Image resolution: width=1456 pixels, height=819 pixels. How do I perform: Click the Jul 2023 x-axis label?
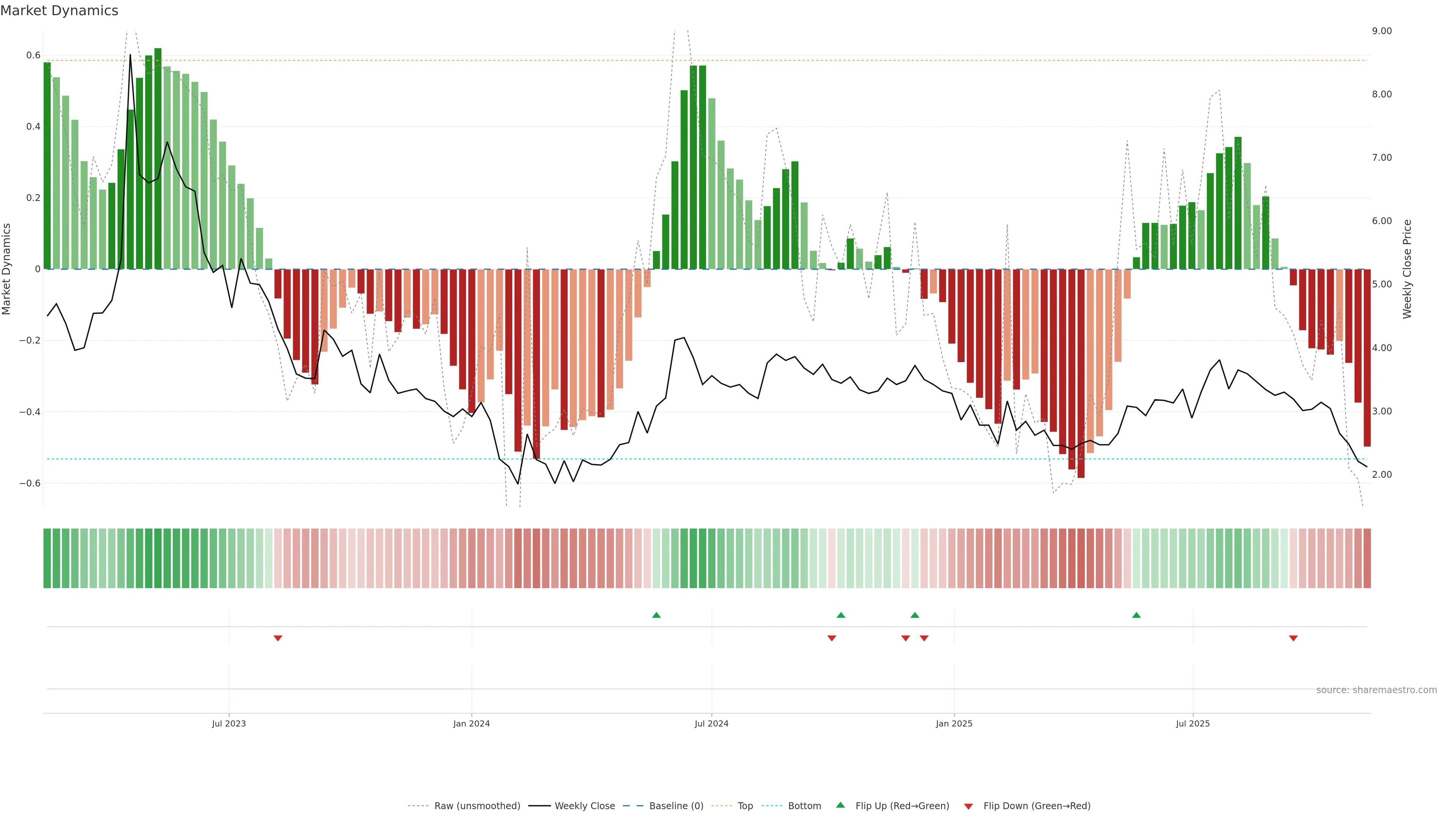click(x=229, y=723)
